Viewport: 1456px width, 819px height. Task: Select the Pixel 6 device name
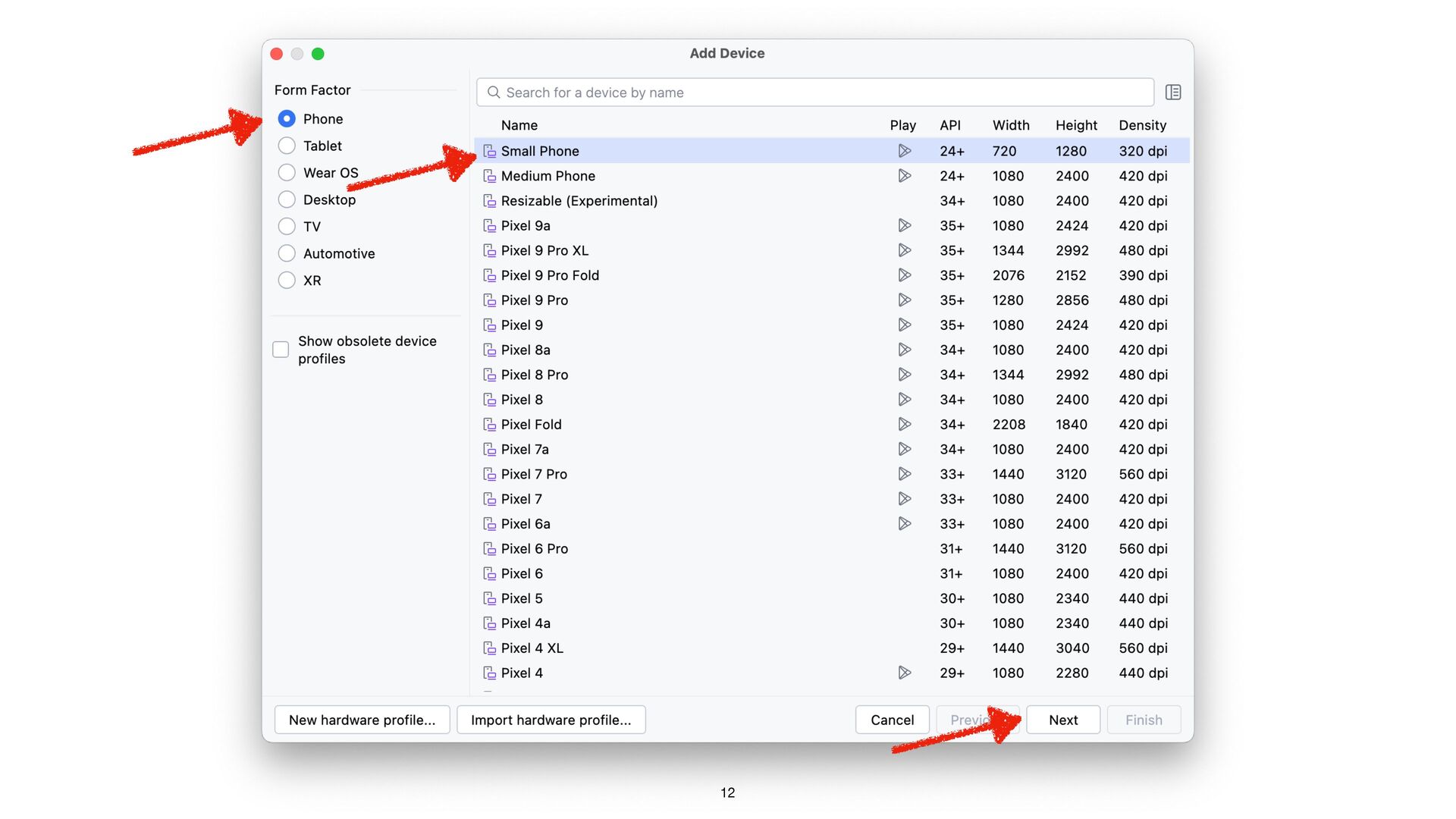pos(522,573)
